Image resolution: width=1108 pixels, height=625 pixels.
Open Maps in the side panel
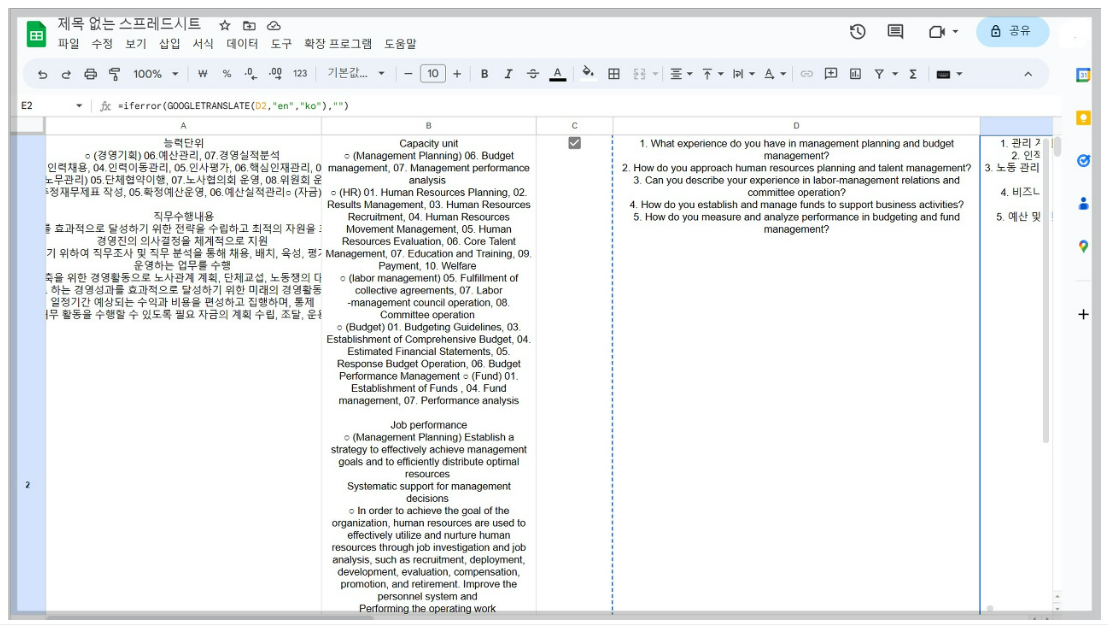click(1083, 247)
